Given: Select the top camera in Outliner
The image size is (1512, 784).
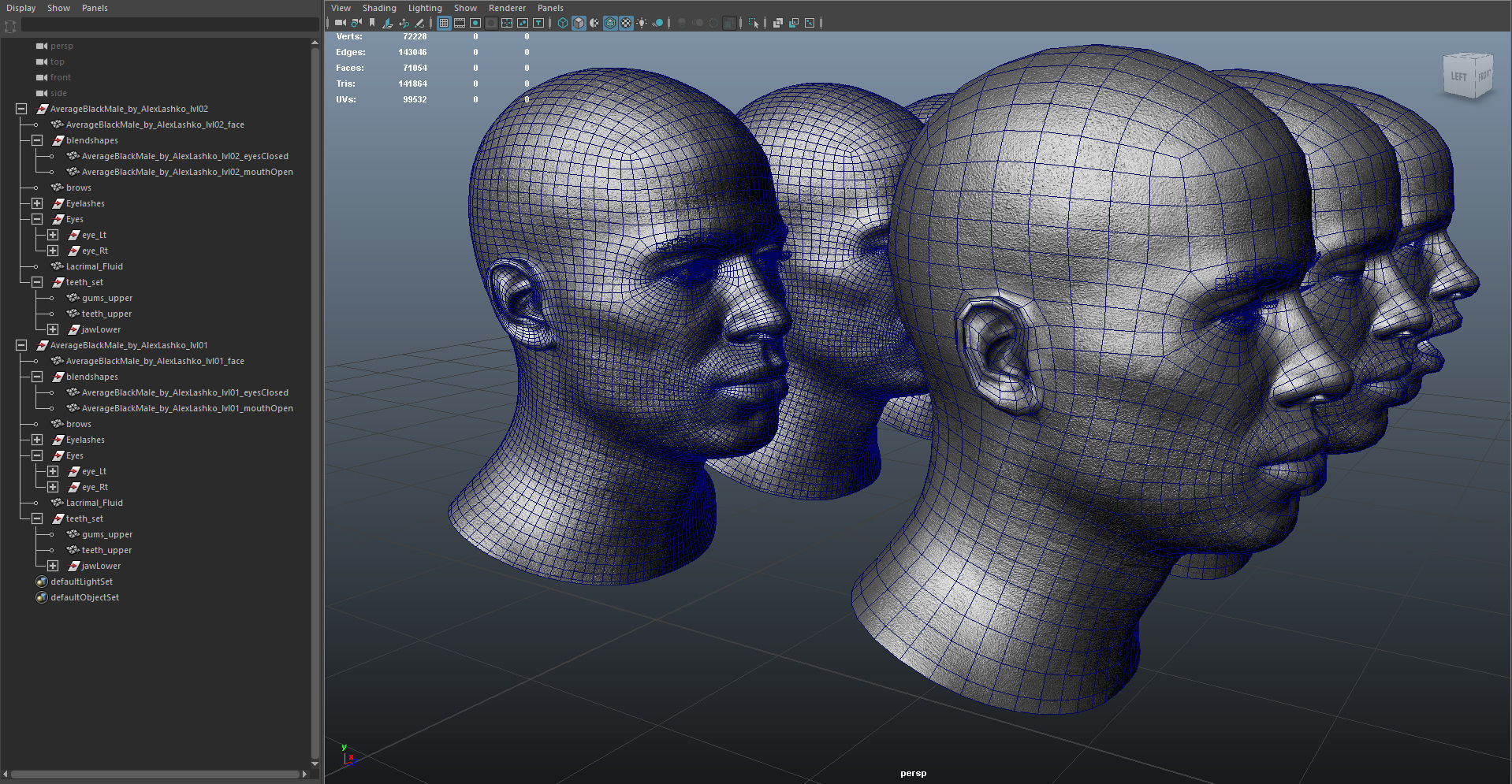Looking at the screenshot, I should [57, 61].
